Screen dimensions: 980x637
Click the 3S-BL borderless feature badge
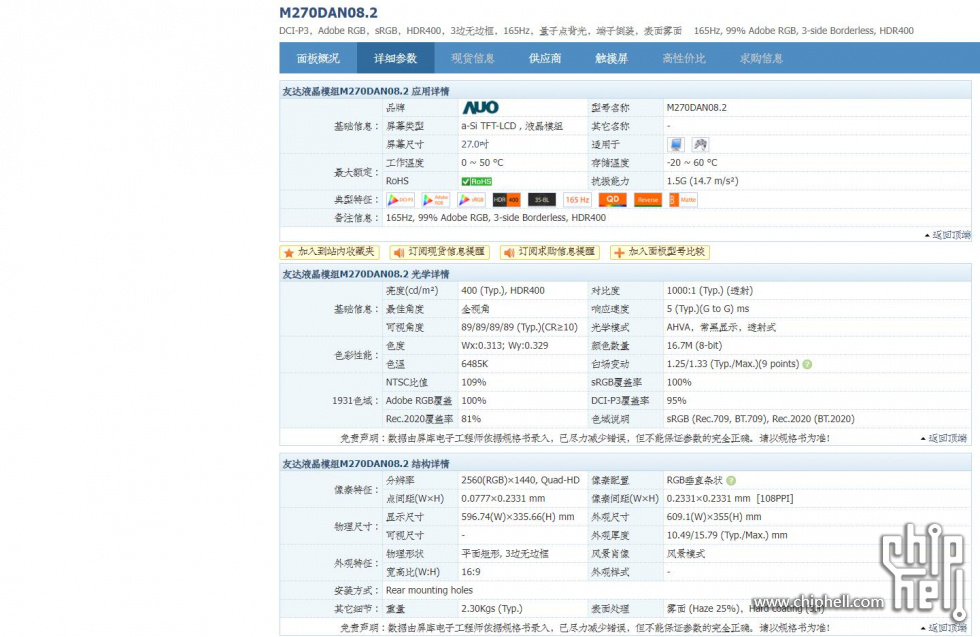542,199
